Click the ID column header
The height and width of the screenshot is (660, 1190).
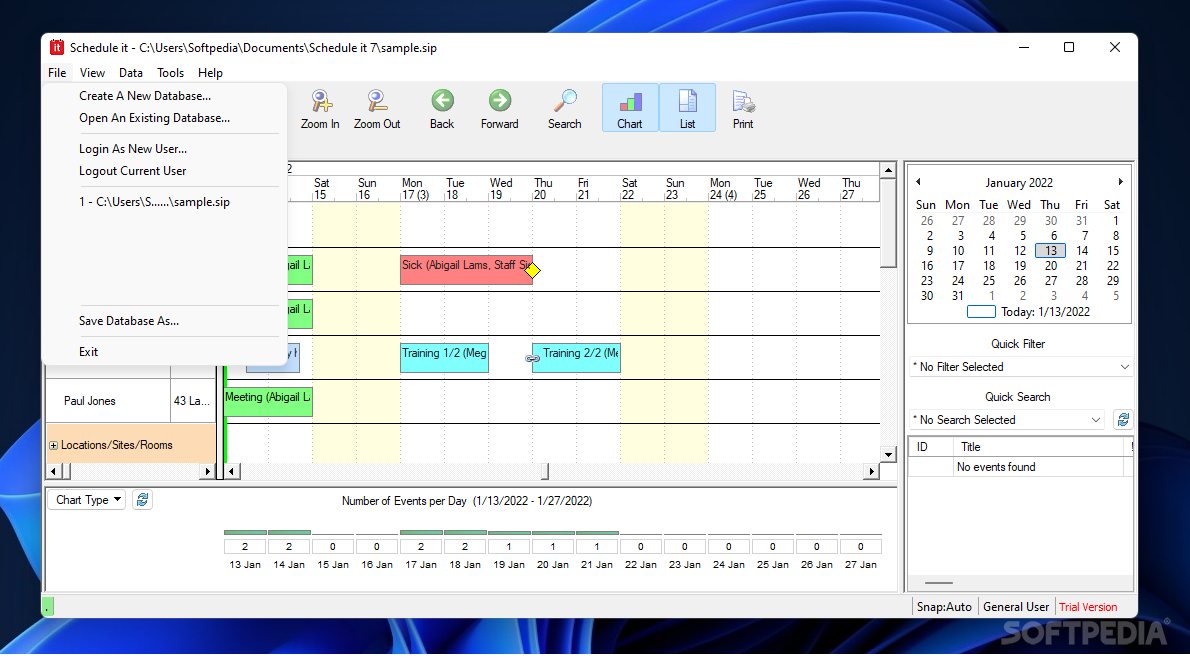click(931, 447)
